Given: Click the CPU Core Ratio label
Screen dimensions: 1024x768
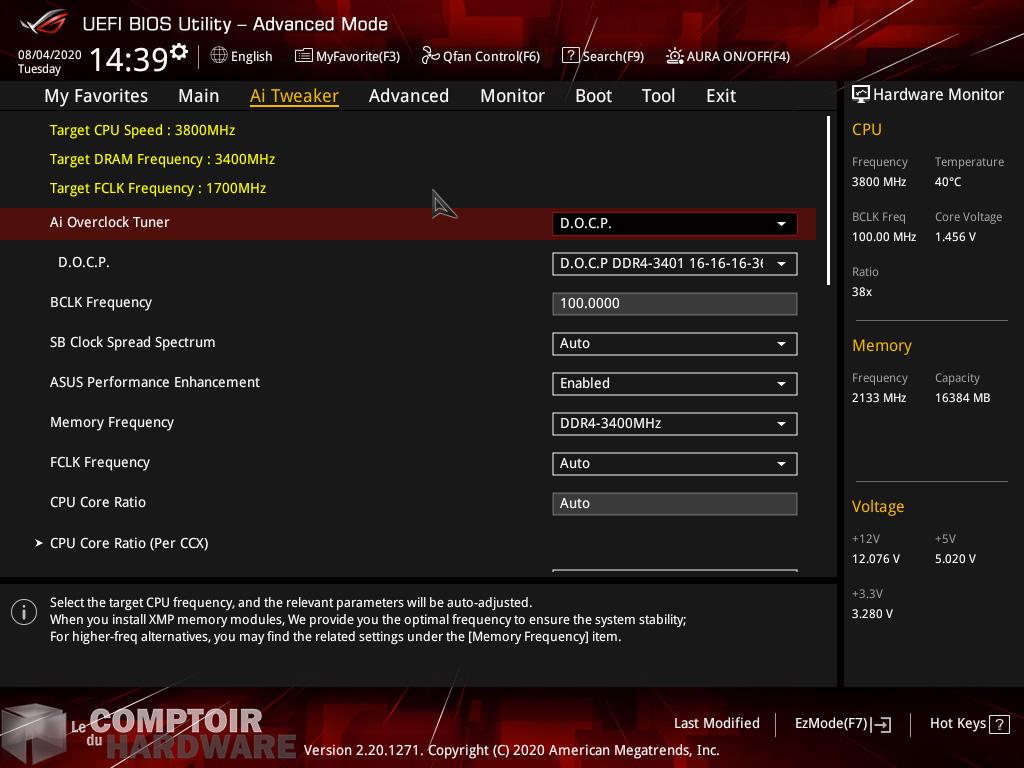Looking at the screenshot, I should click(98, 502).
